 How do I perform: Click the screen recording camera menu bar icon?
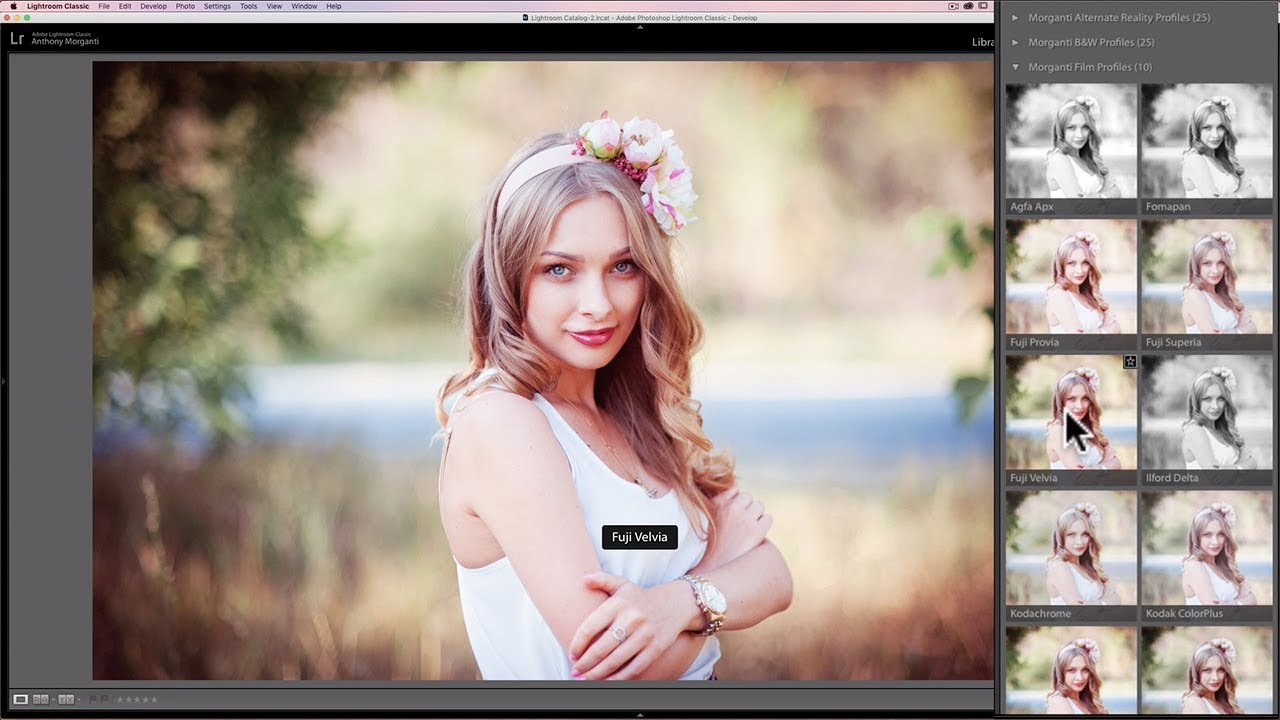coord(952,6)
